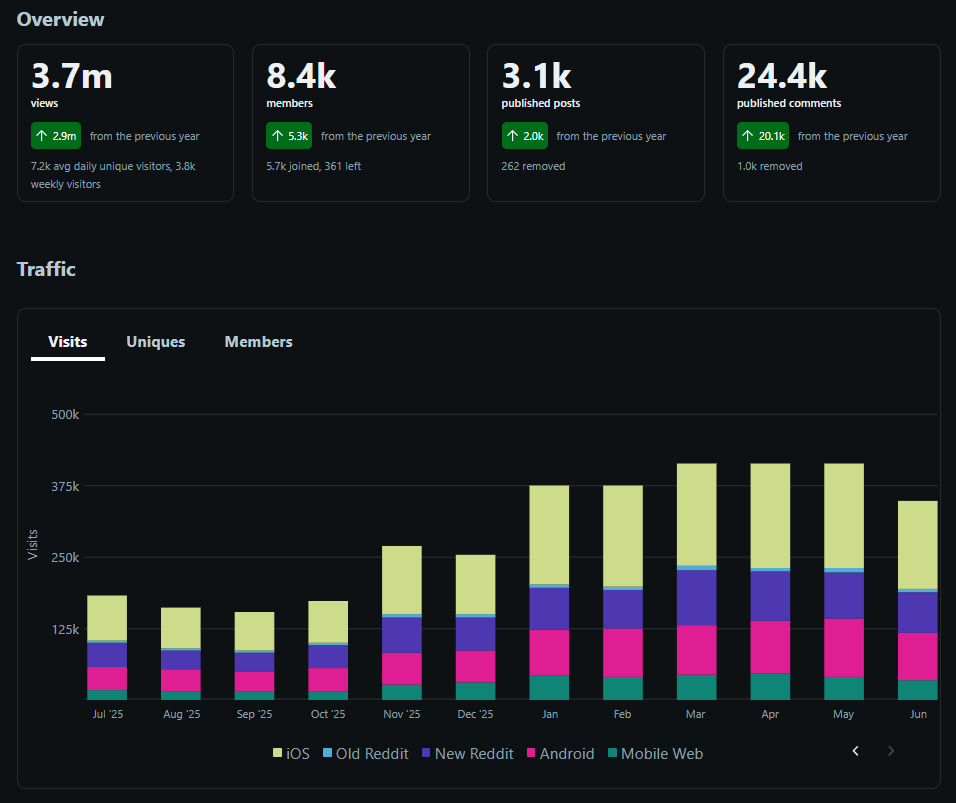Click the members up-arrow 5.3k badge

point(289,136)
